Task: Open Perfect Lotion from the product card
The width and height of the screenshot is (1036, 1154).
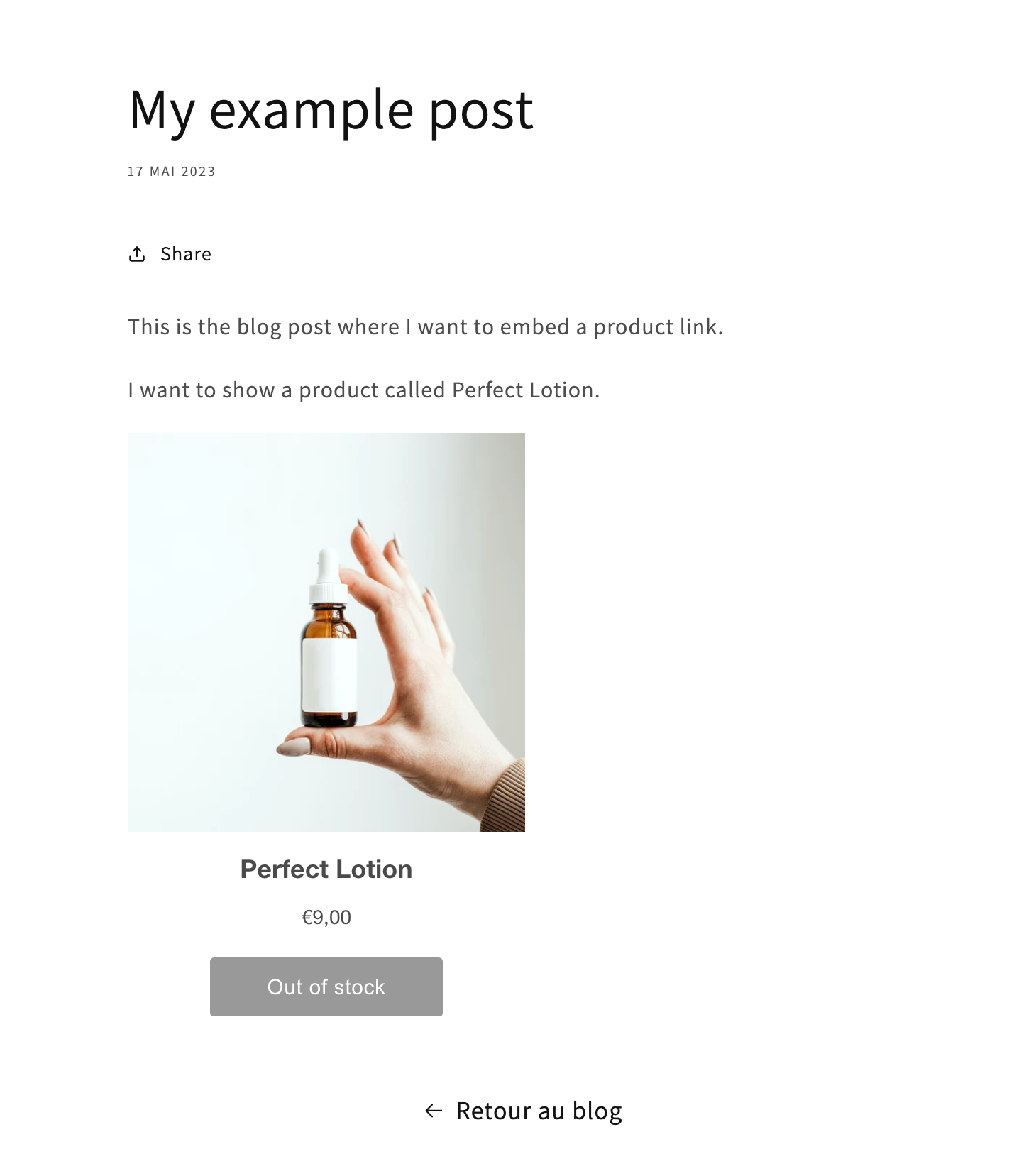Action: (x=326, y=869)
